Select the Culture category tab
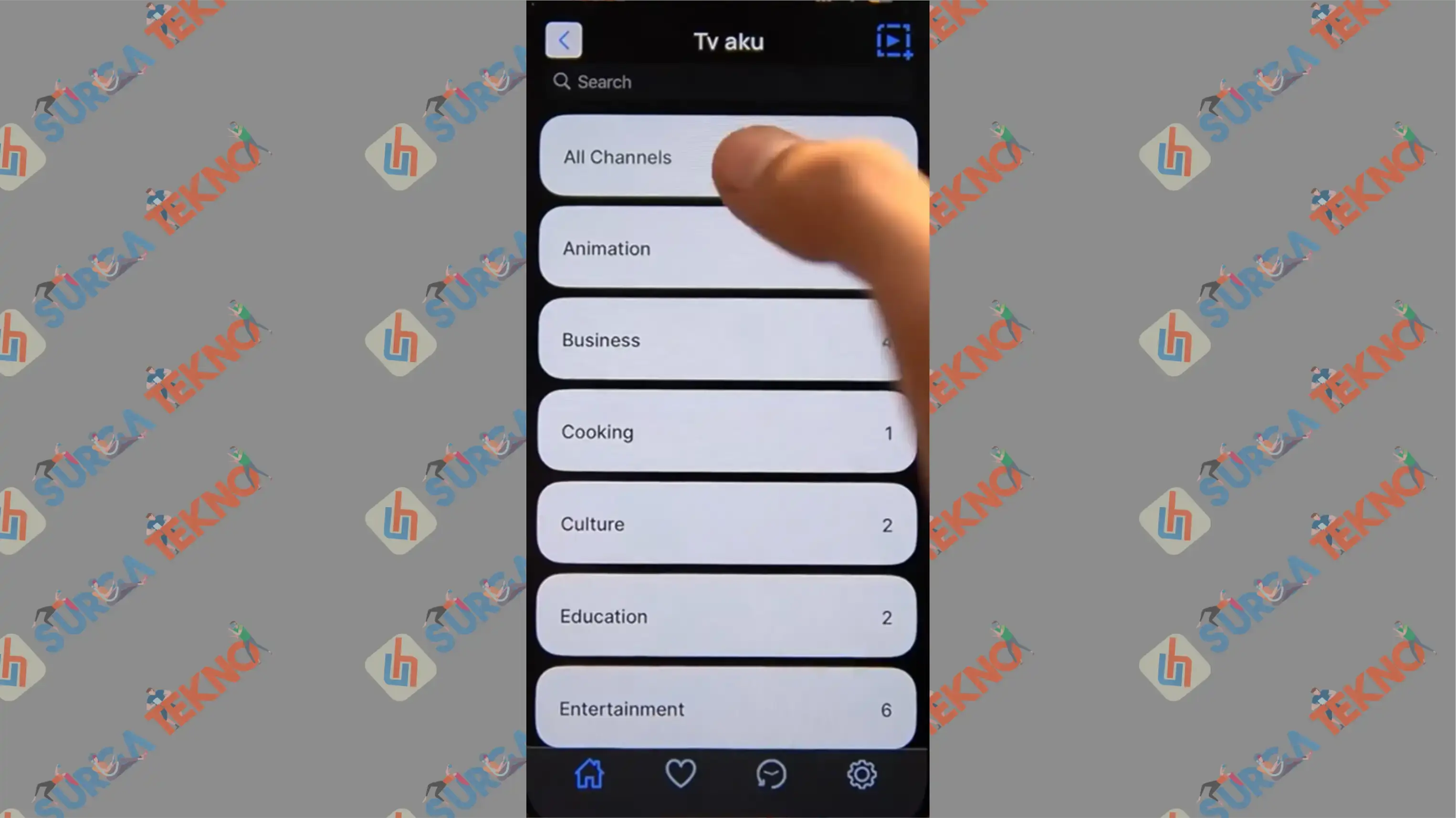The width and height of the screenshot is (1456, 818). pyautogui.click(x=728, y=524)
